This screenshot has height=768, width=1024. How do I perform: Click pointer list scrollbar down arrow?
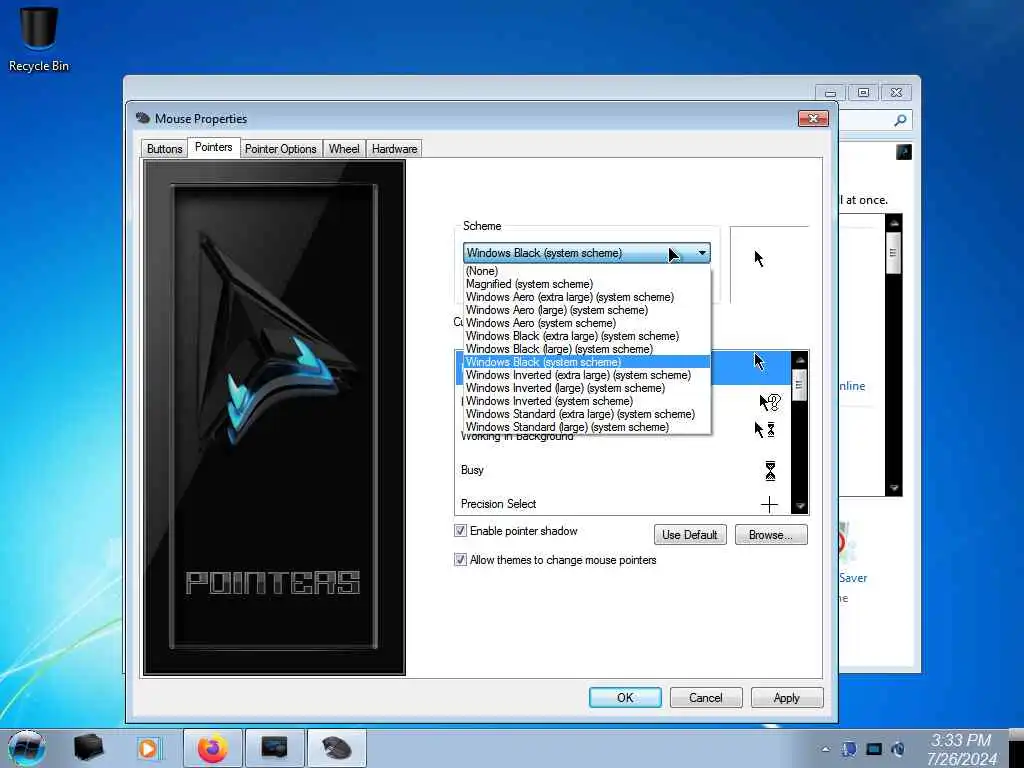tap(800, 506)
